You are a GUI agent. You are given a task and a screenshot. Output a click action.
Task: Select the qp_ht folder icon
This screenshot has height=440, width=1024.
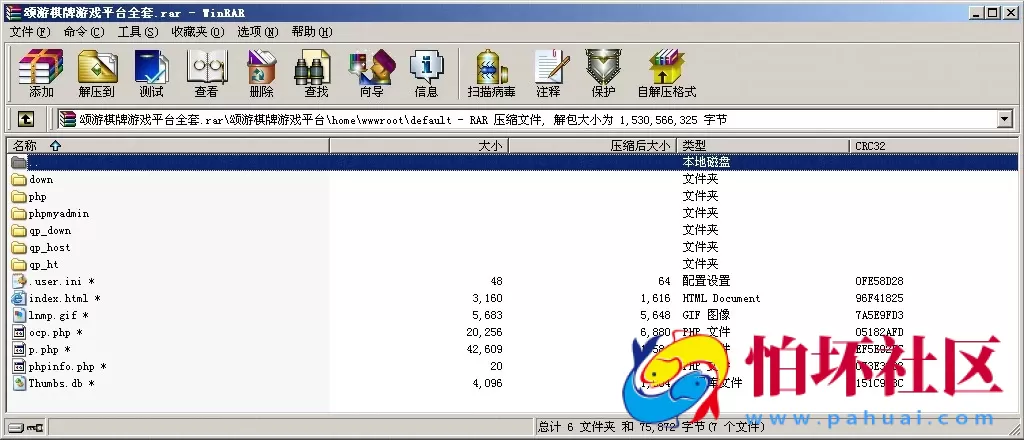click(19, 264)
